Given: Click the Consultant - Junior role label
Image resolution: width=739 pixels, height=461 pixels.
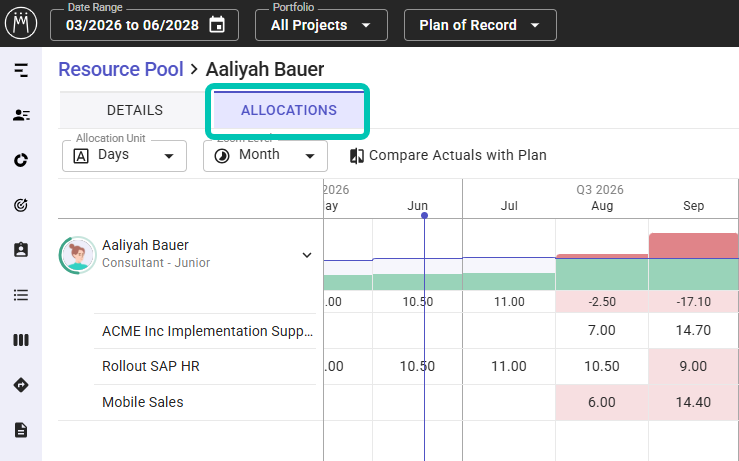Looking at the screenshot, I should (x=156, y=263).
